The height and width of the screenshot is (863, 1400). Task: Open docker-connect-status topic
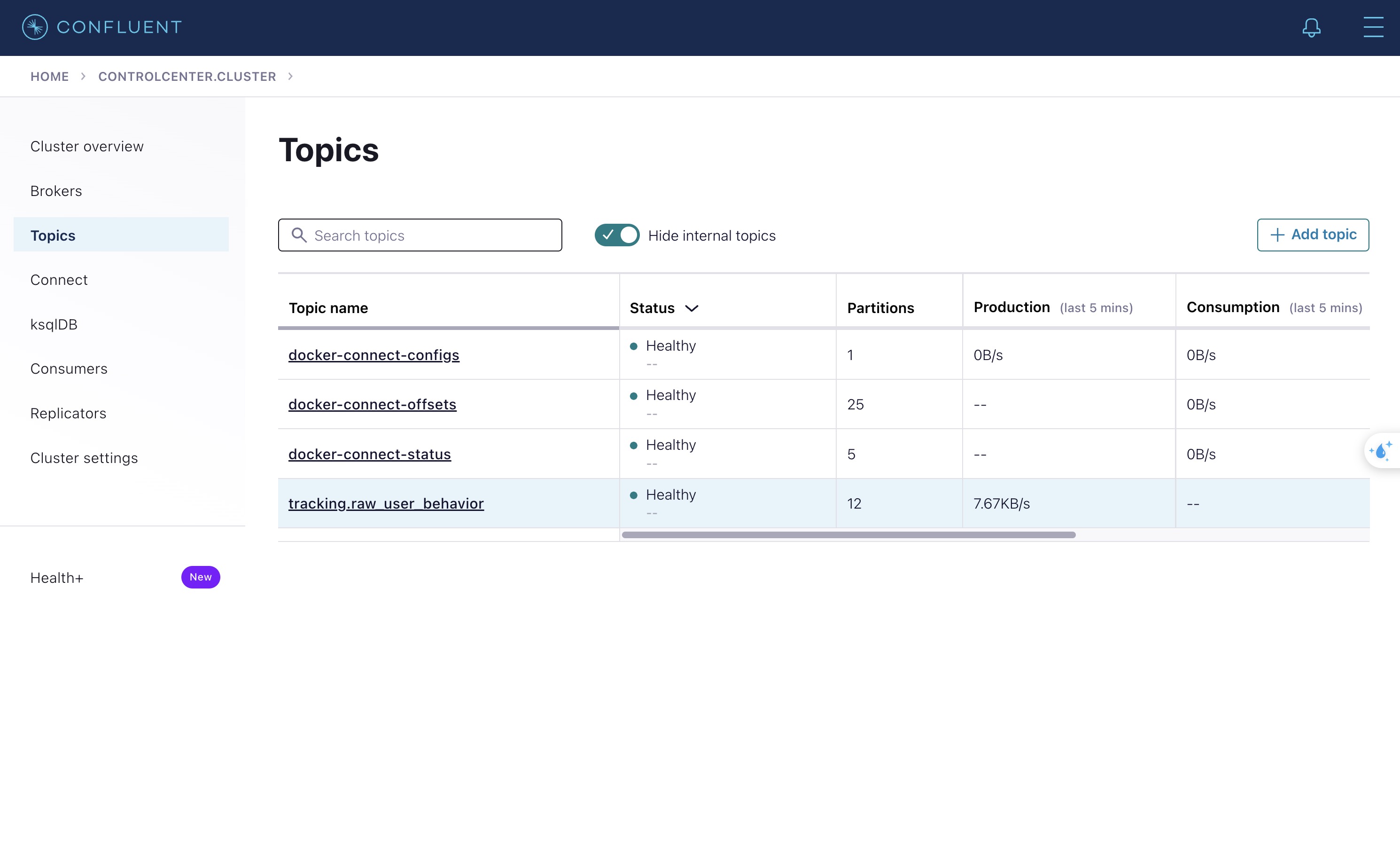pos(369,454)
